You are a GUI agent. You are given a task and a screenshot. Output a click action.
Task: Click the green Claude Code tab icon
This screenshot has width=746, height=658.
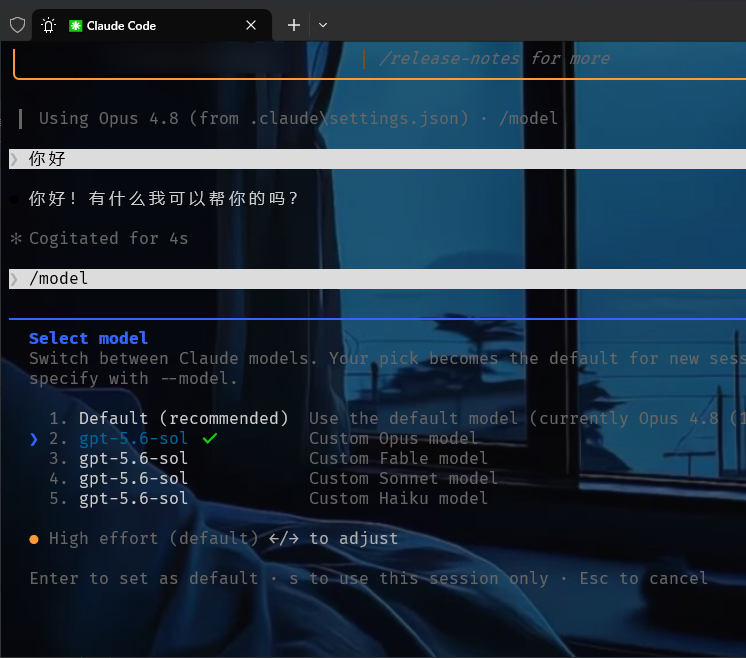point(75,26)
